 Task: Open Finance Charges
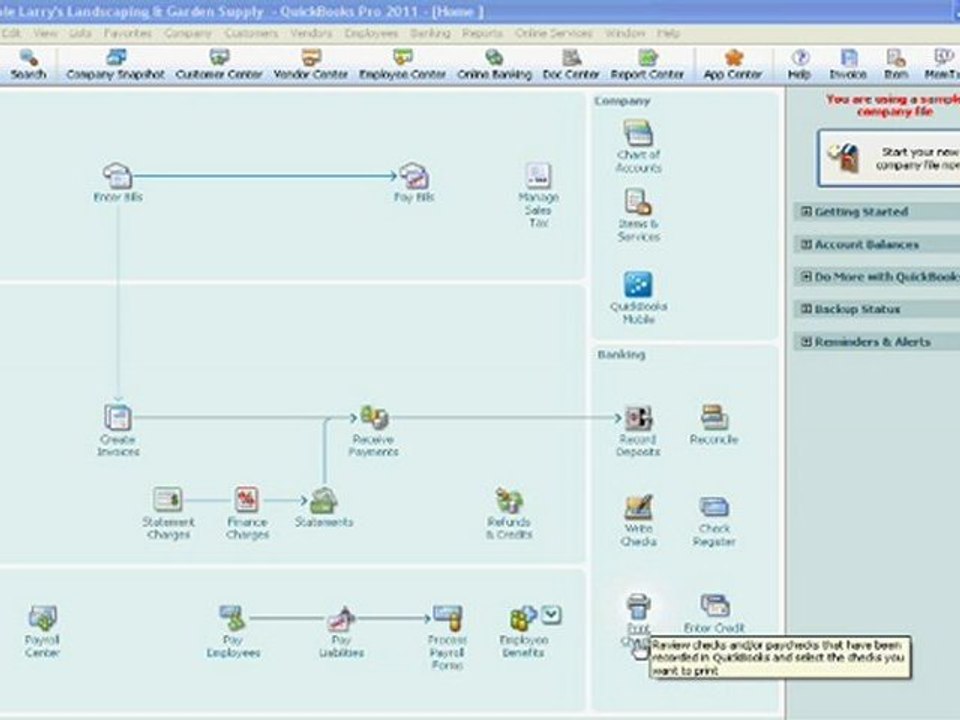click(x=247, y=513)
